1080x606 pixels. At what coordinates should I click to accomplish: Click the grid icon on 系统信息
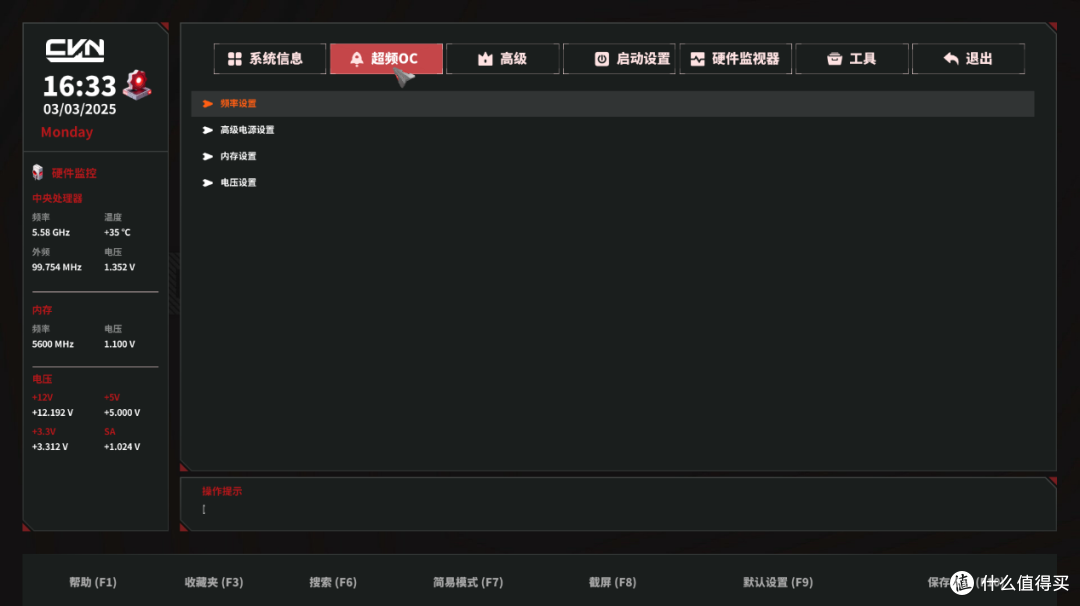[235, 59]
